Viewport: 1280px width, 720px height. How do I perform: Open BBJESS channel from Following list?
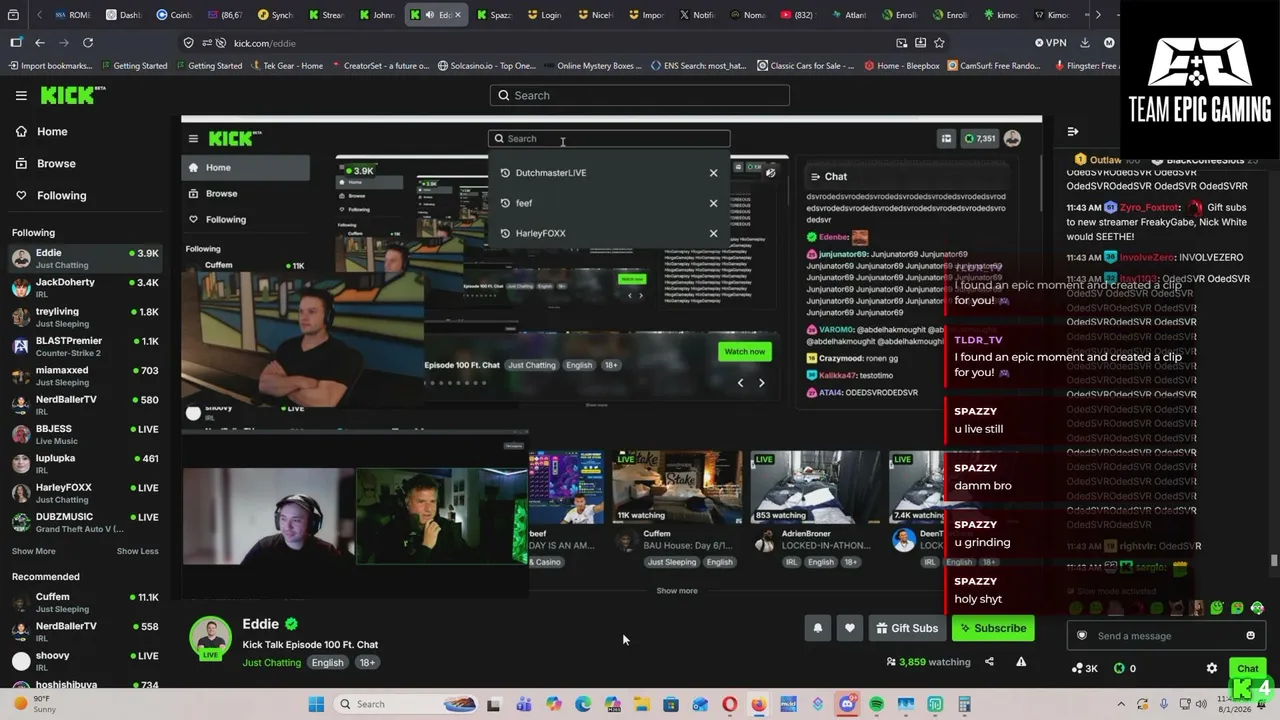(84, 434)
